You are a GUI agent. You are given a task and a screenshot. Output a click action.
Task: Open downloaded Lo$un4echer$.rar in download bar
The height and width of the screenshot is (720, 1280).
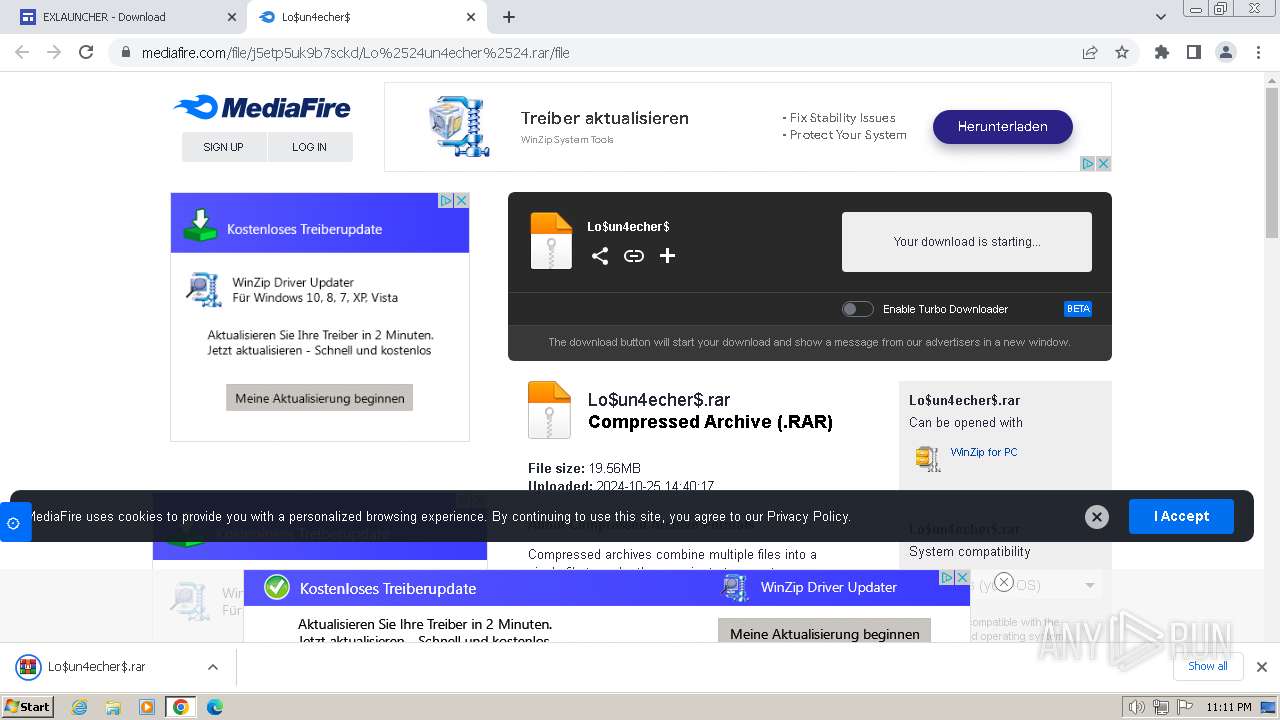coord(97,667)
